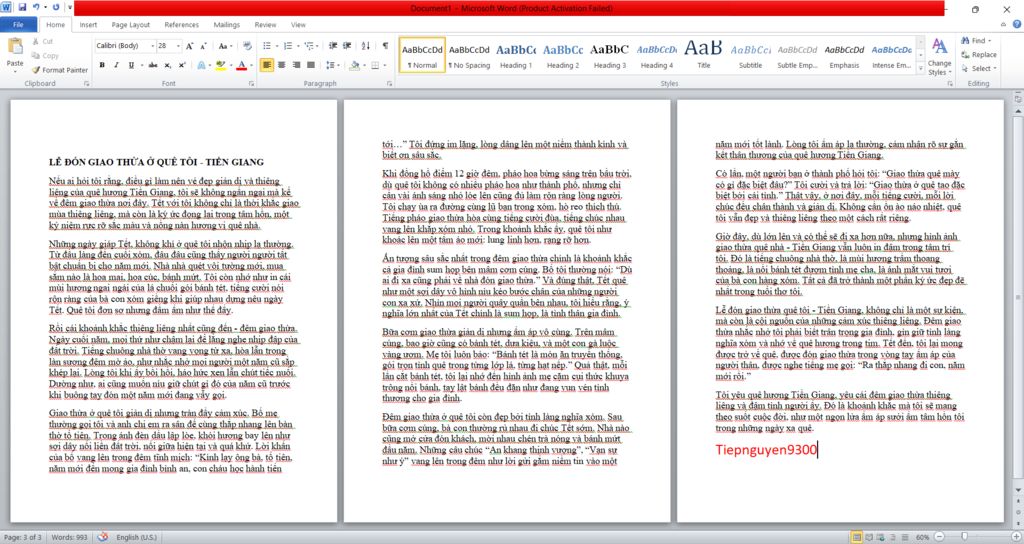Click the Save icon in quick access toolbar
Screen dimensions: 1024x544
point(22,8)
